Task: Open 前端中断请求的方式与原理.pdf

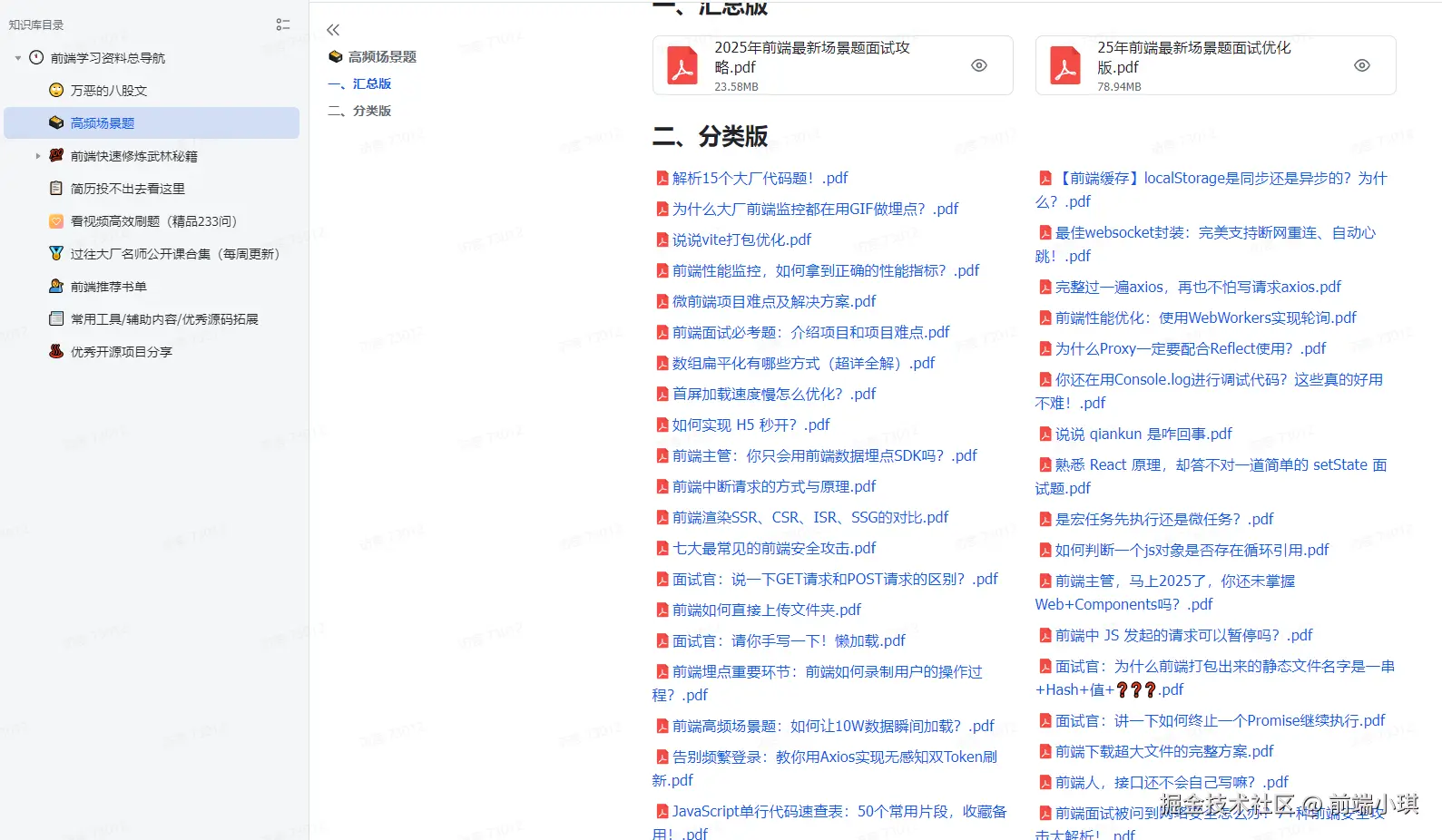Action: click(774, 486)
